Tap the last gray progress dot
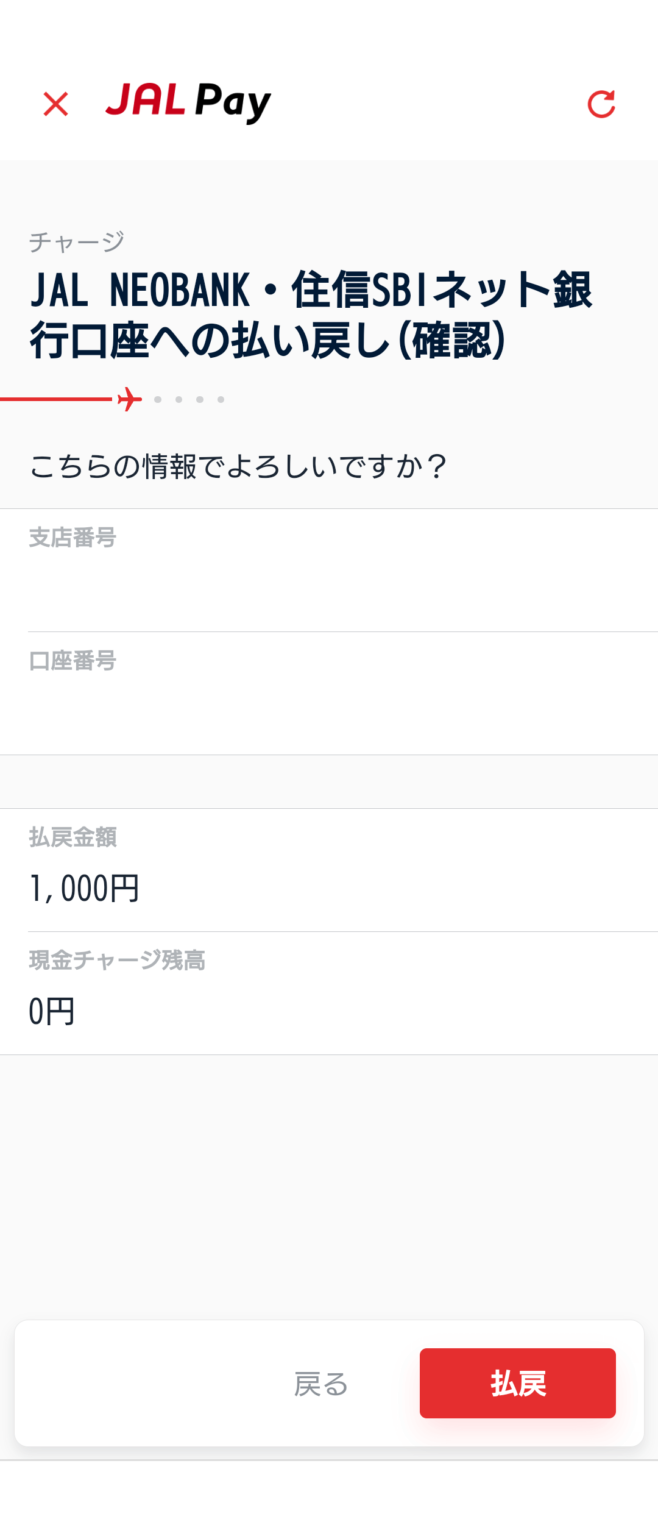Screen dimensions: 658x1536 click(x=221, y=398)
